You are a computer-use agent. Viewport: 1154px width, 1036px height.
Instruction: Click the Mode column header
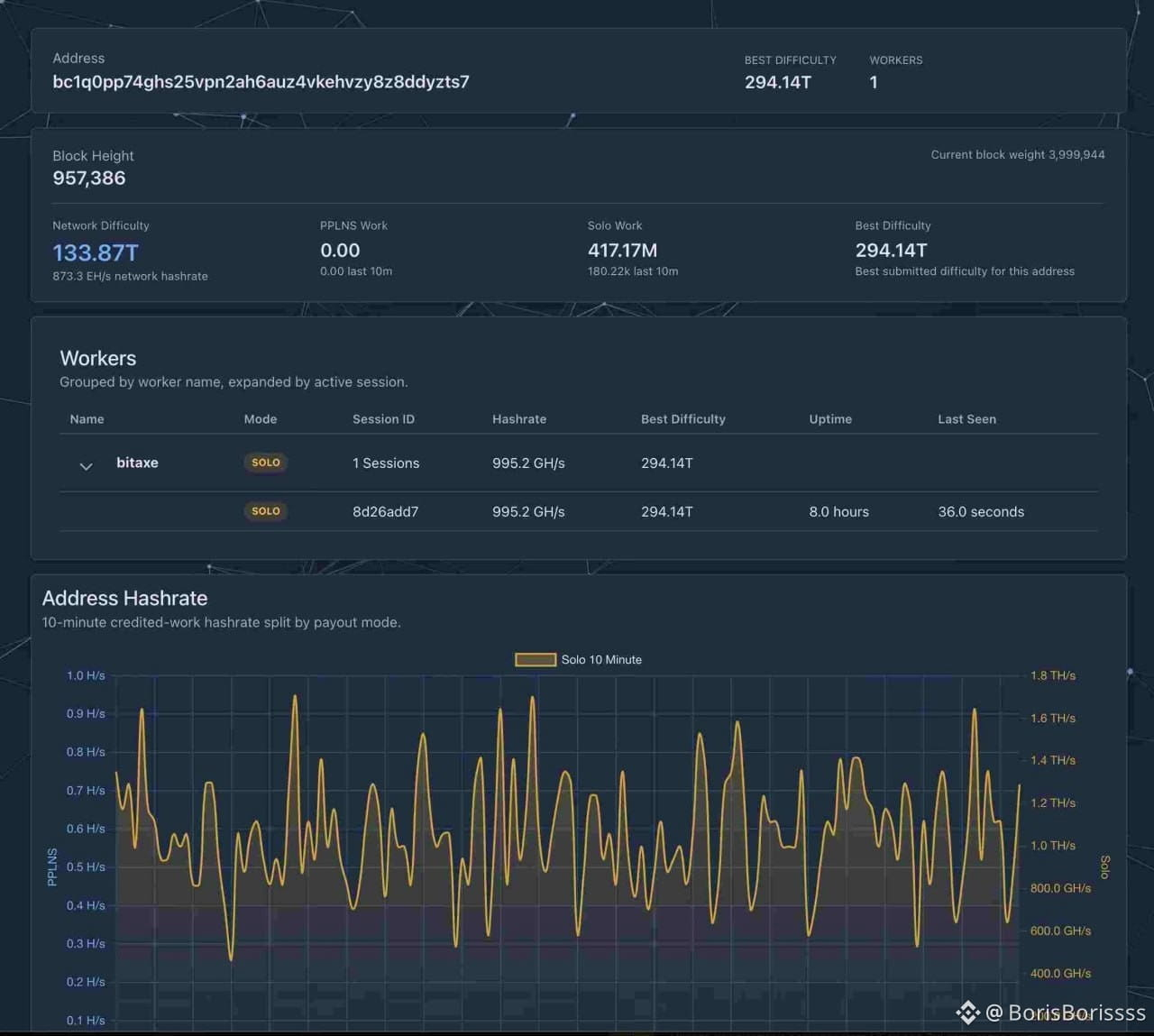[261, 419]
